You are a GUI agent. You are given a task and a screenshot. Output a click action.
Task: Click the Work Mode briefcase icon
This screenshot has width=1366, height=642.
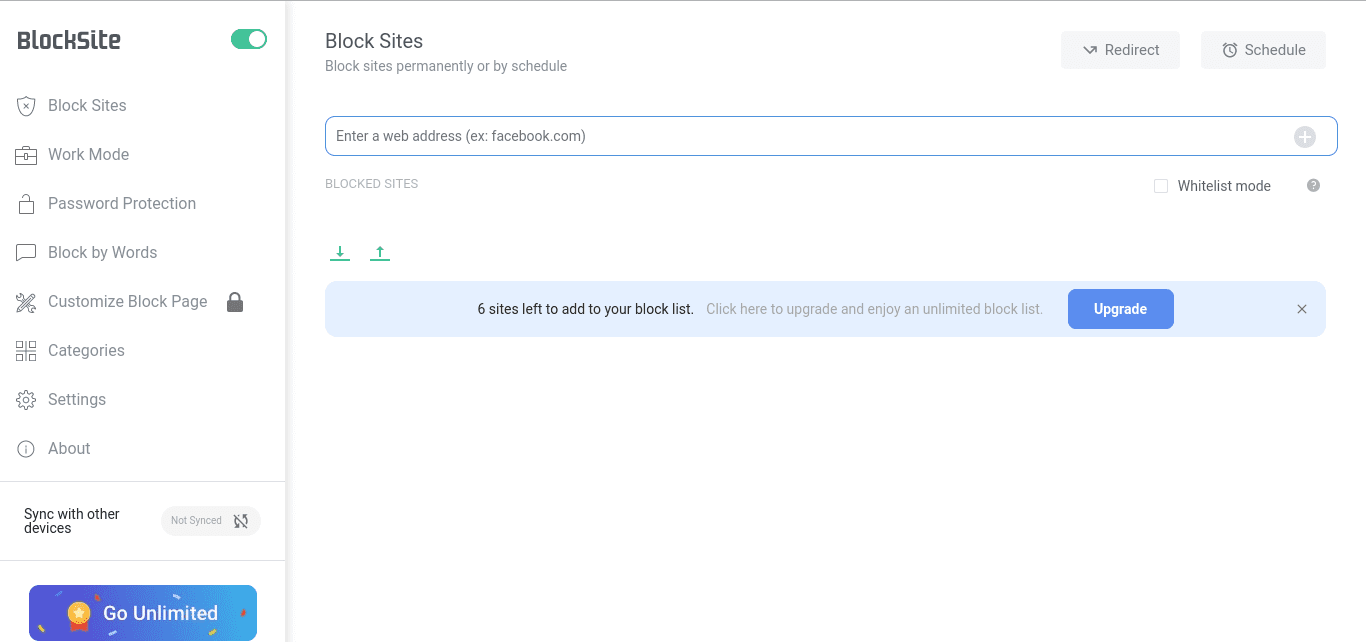click(x=26, y=155)
